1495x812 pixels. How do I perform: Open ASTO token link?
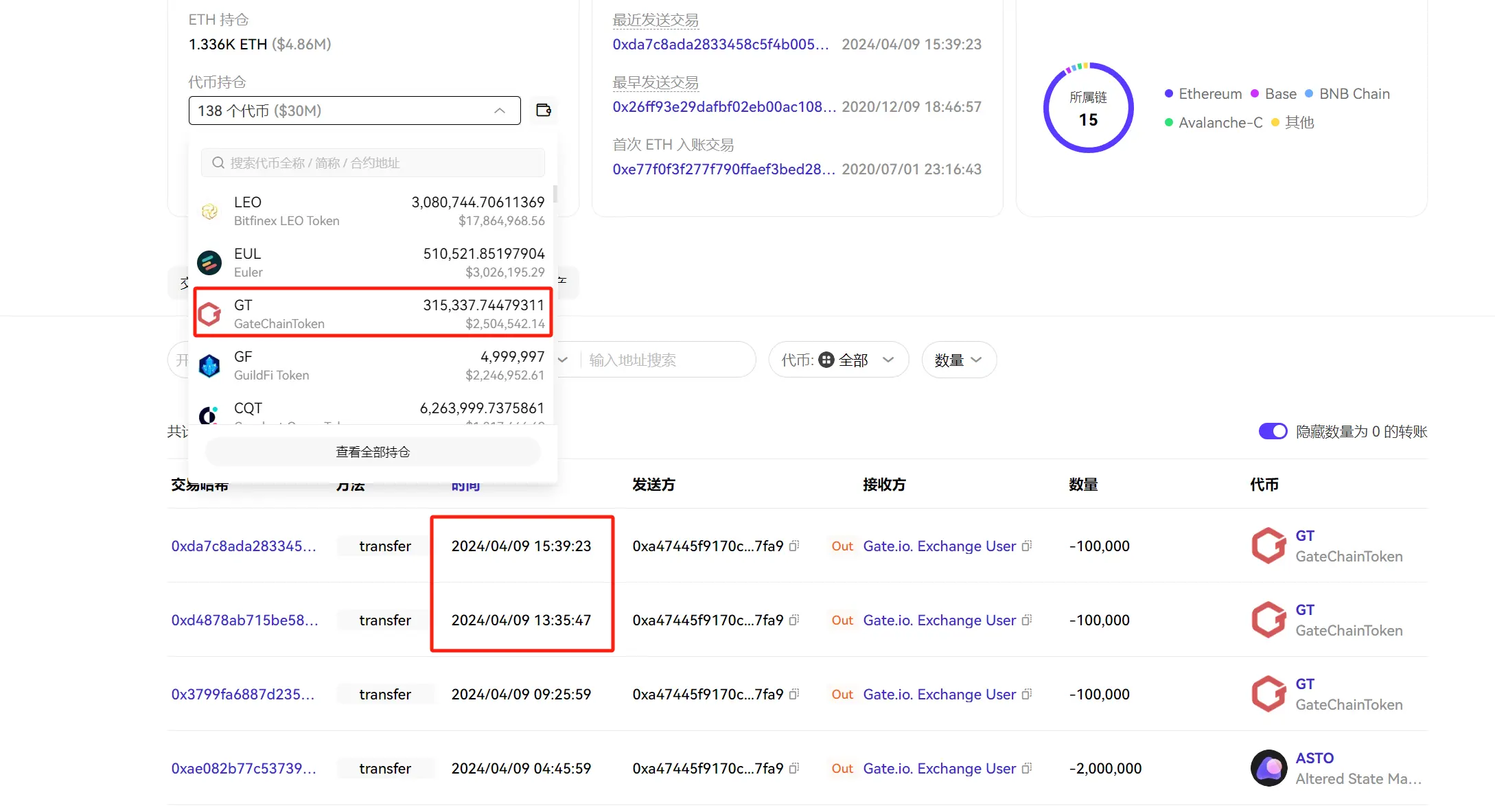pos(1314,758)
